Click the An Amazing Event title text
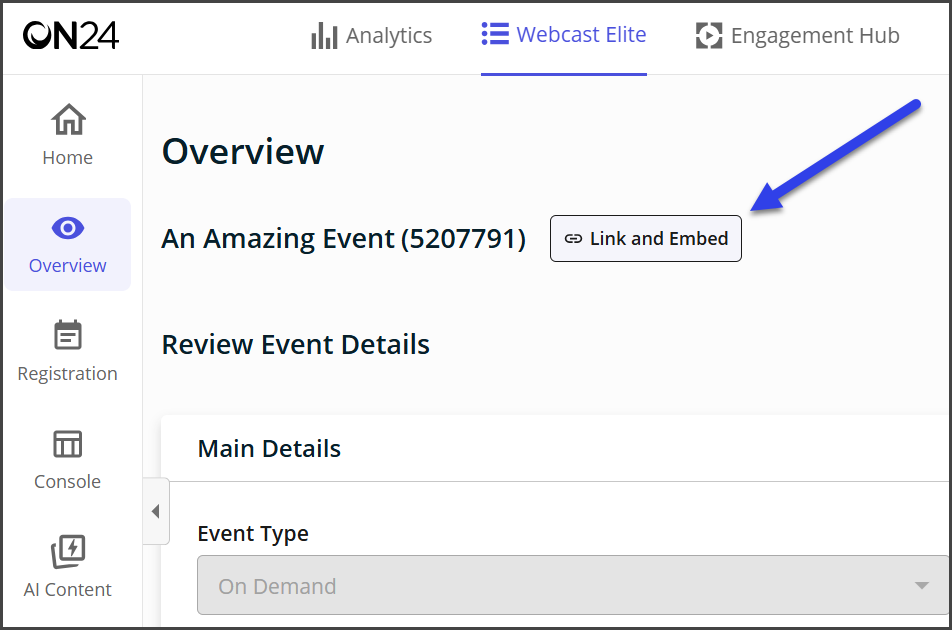The image size is (952, 630). click(x=343, y=239)
